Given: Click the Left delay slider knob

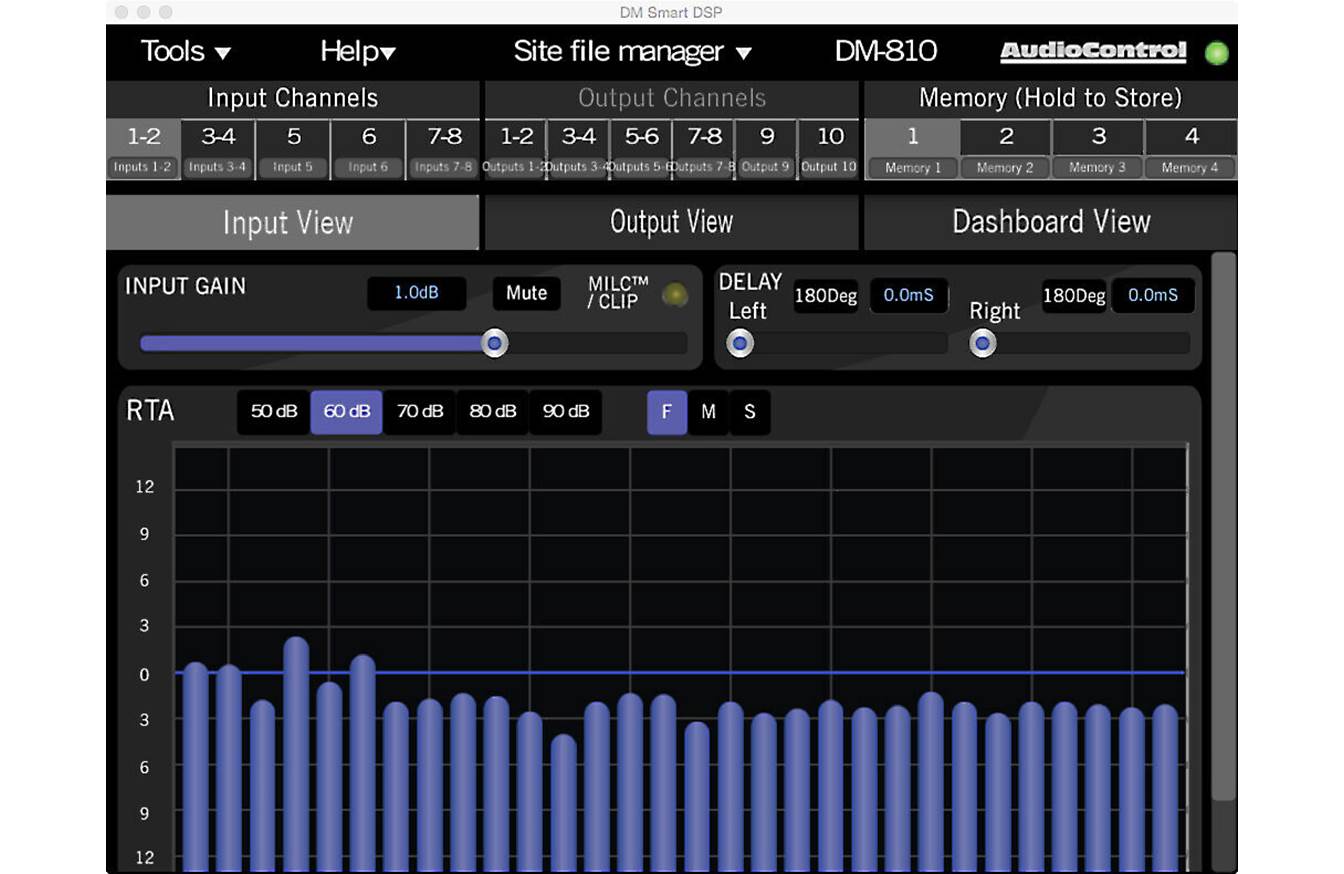Looking at the screenshot, I should 740,343.
